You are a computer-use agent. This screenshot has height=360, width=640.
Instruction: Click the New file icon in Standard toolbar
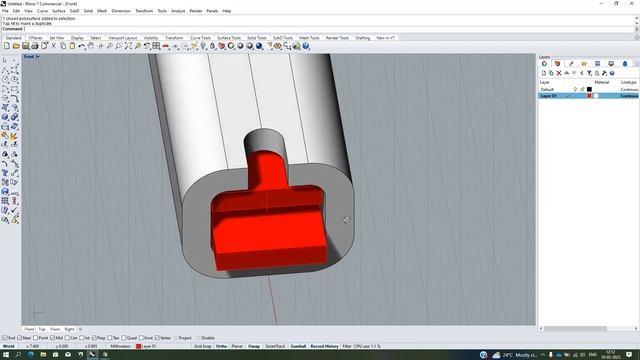click(x=7, y=46)
